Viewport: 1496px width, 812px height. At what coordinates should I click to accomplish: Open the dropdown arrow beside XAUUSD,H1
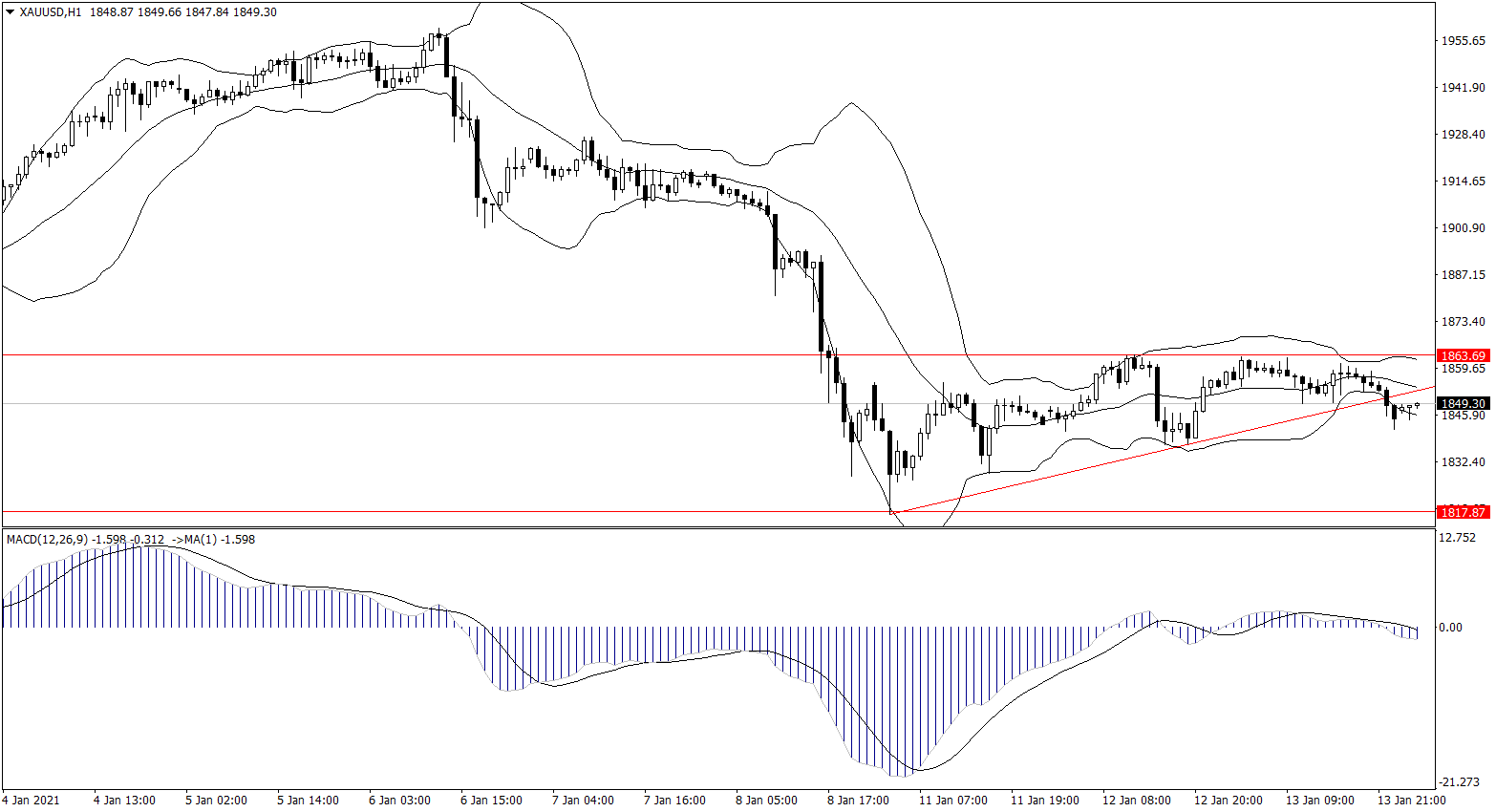11,12
